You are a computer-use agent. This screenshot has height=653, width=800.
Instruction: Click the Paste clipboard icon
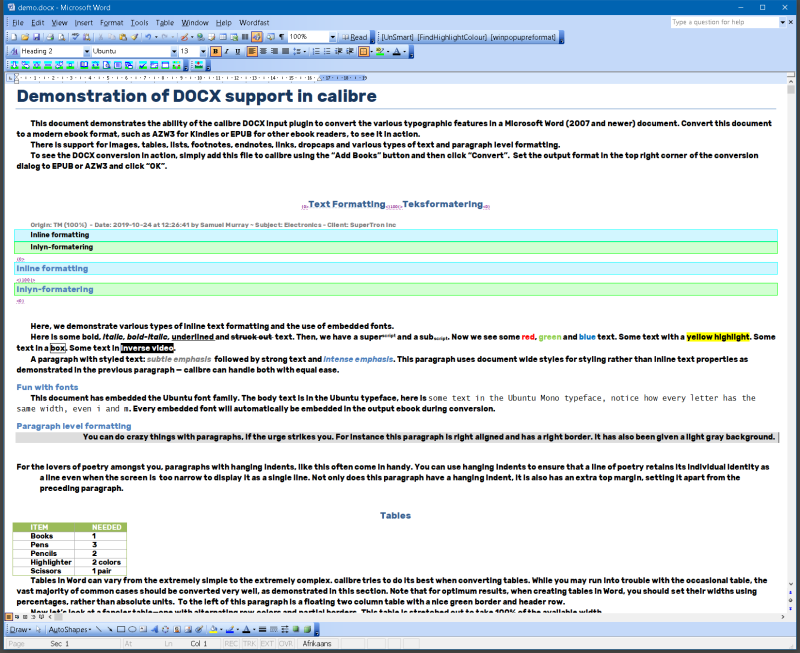coord(123,37)
